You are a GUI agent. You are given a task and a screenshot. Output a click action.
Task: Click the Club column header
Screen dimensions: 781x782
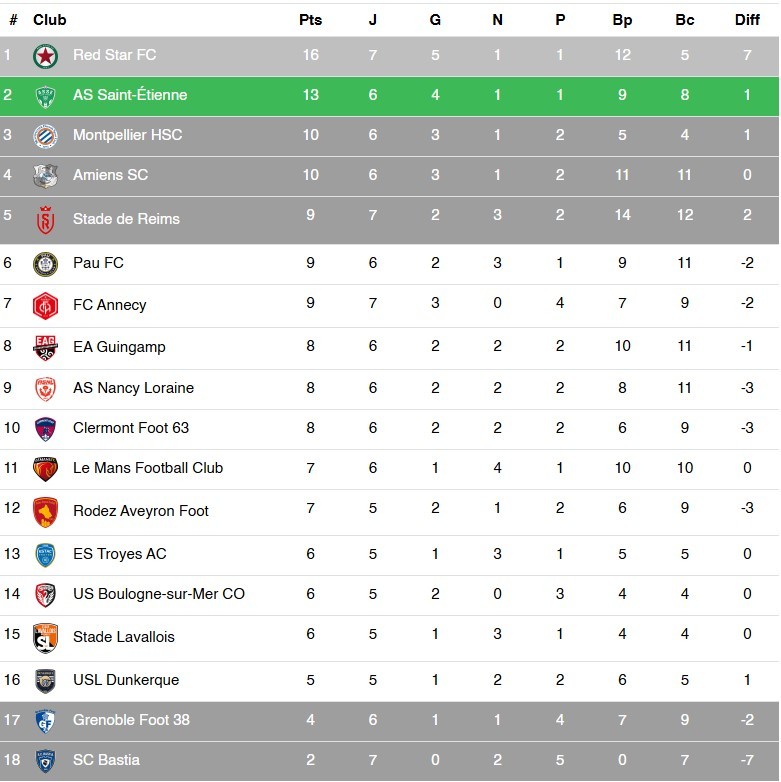coord(50,20)
